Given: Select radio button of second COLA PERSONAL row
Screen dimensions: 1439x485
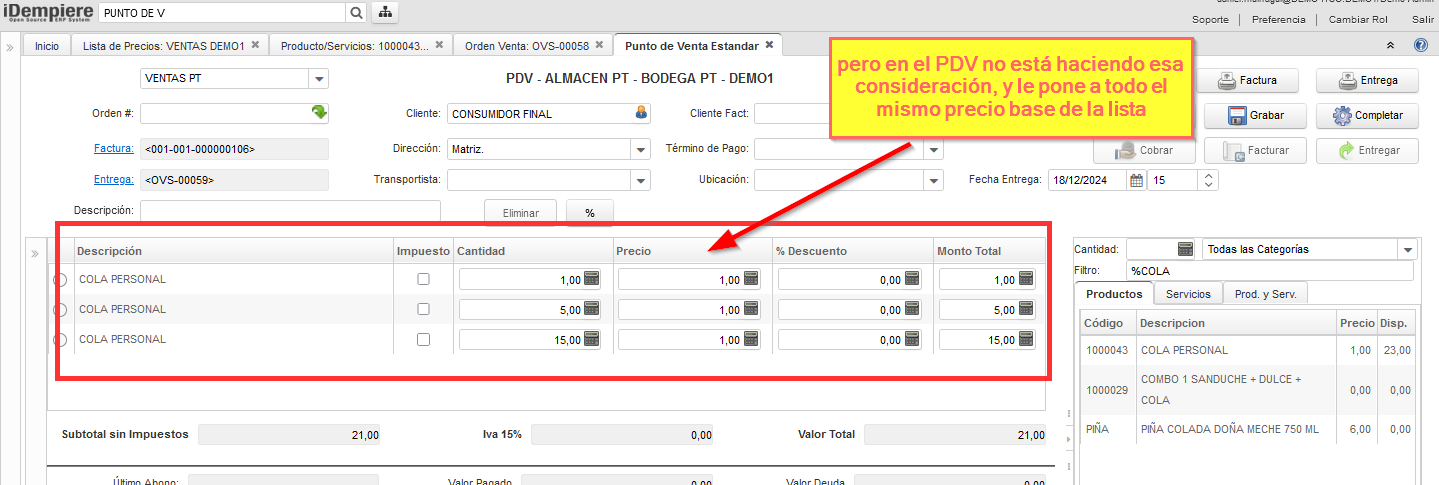Looking at the screenshot, I should coord(60,310).
